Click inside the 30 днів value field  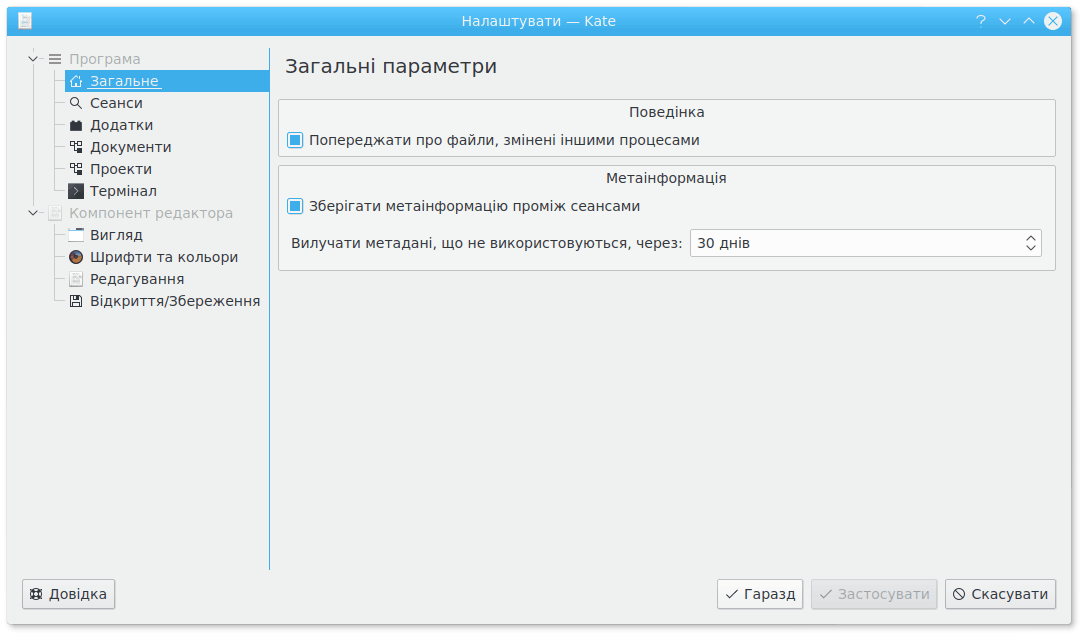click(x=850, y=243)
